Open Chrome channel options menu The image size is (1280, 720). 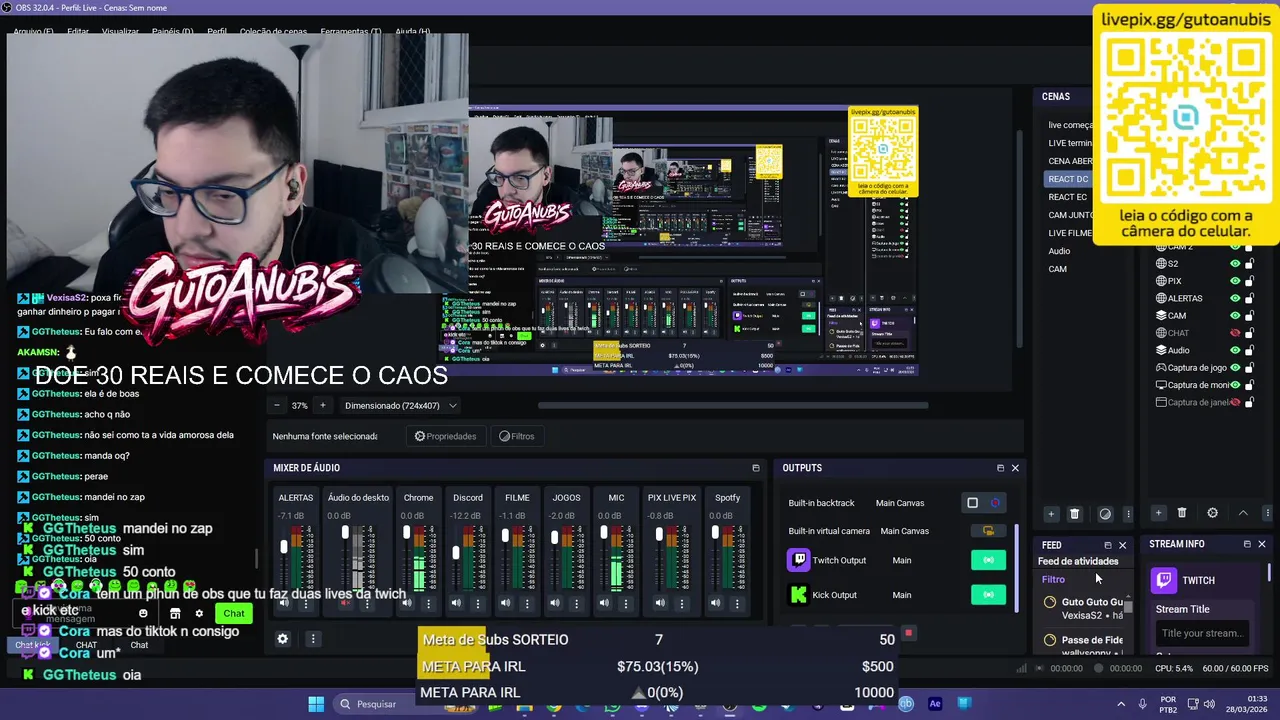pos(428,603)
